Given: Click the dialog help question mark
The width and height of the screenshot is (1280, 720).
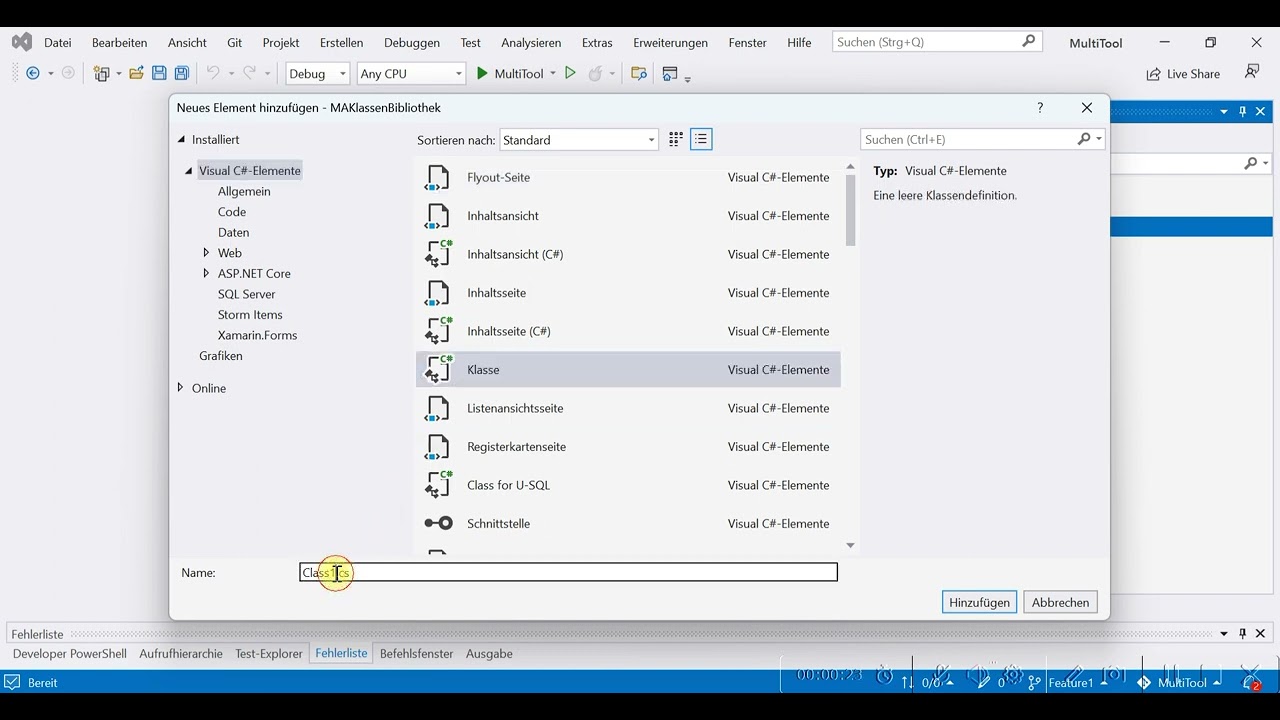Looking at the screenshot, I should 1040,108.
